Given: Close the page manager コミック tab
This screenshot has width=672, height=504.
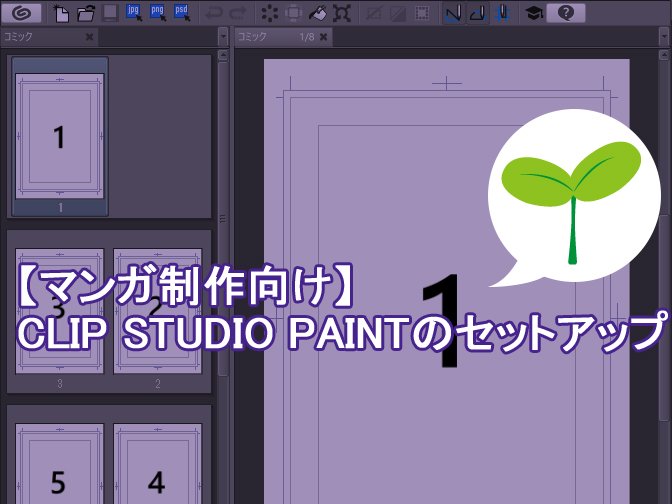Looking at the screenshot, I should point(89,37).
